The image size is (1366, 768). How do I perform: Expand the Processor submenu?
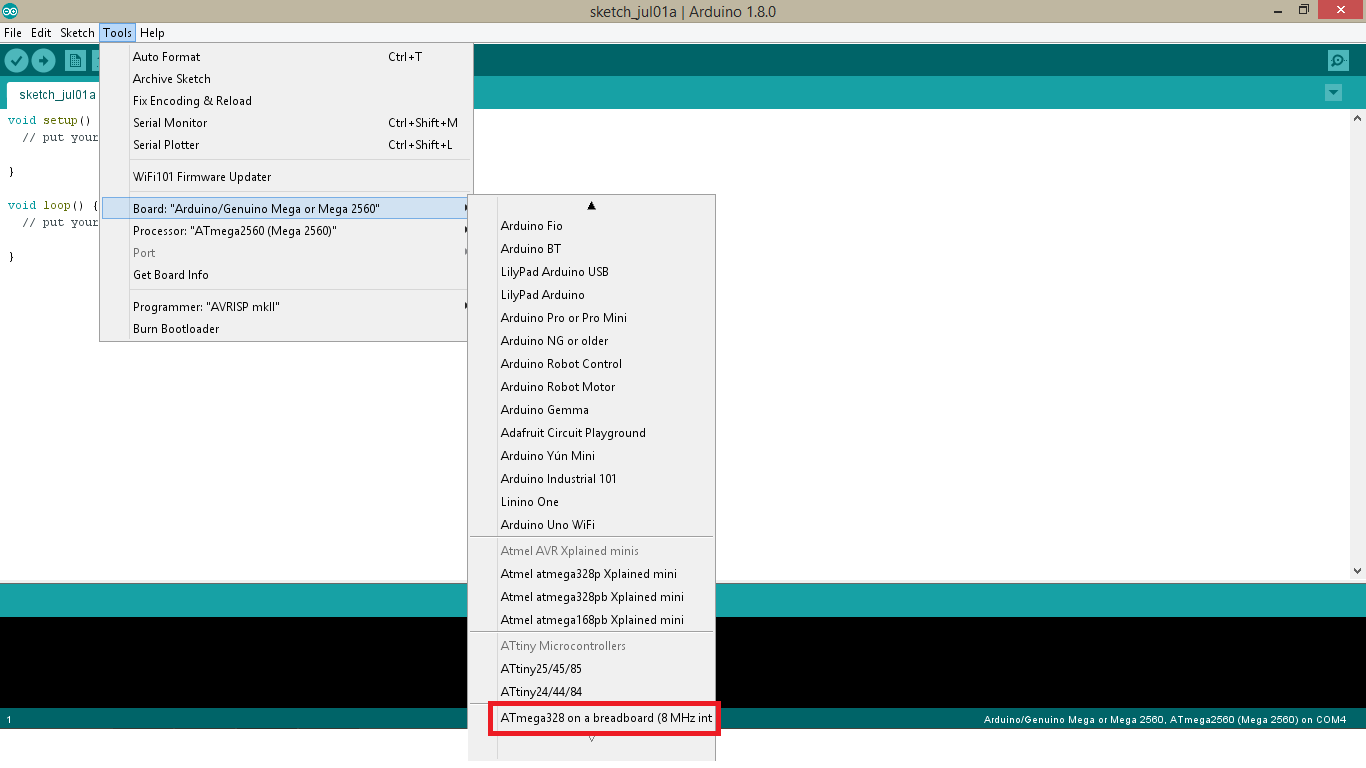pos(235,230)
